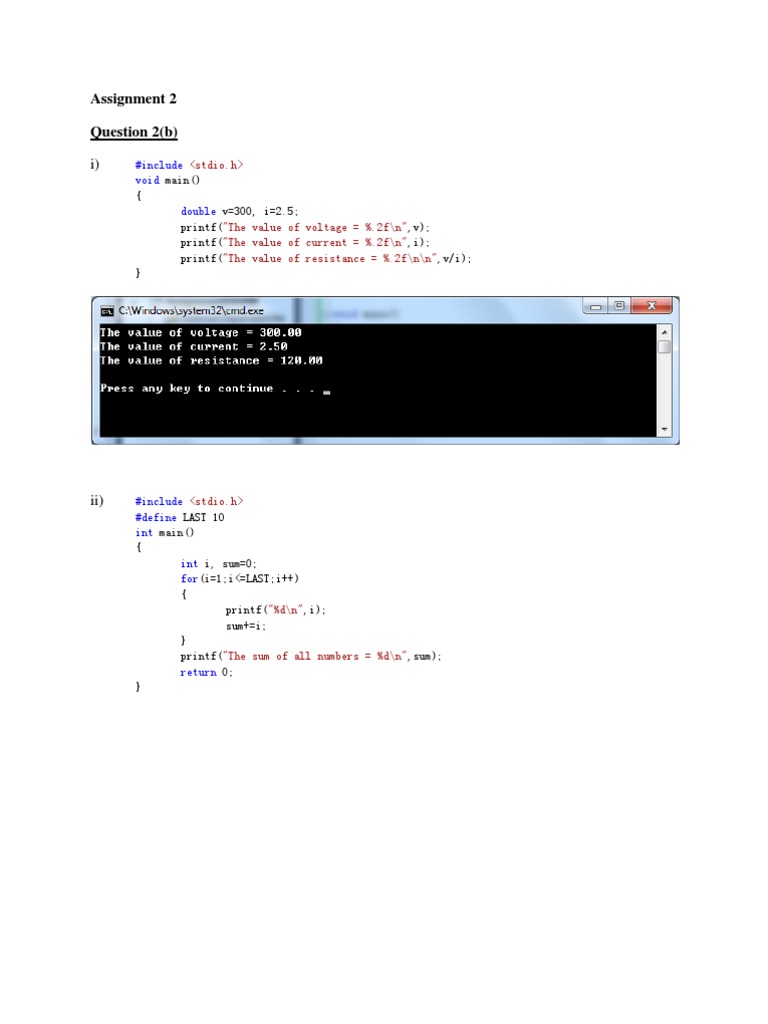The image size is (768, 1024).
Task: Click the '#define LAST 10' code line
Action: click(180, 517)
